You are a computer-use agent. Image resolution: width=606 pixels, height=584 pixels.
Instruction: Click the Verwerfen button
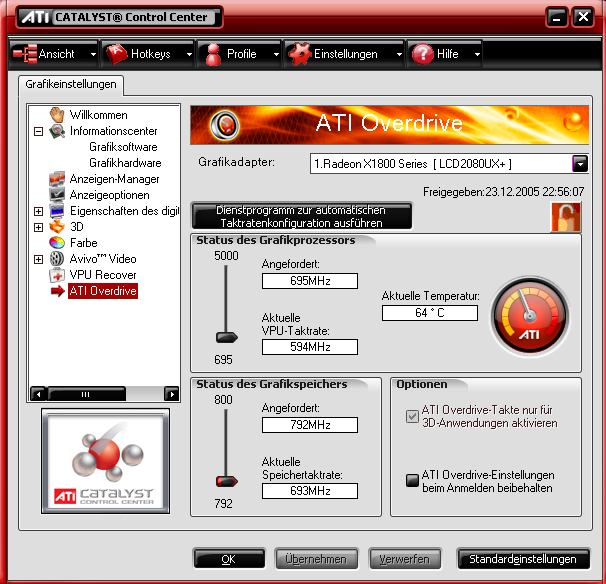tap(405, 559)
